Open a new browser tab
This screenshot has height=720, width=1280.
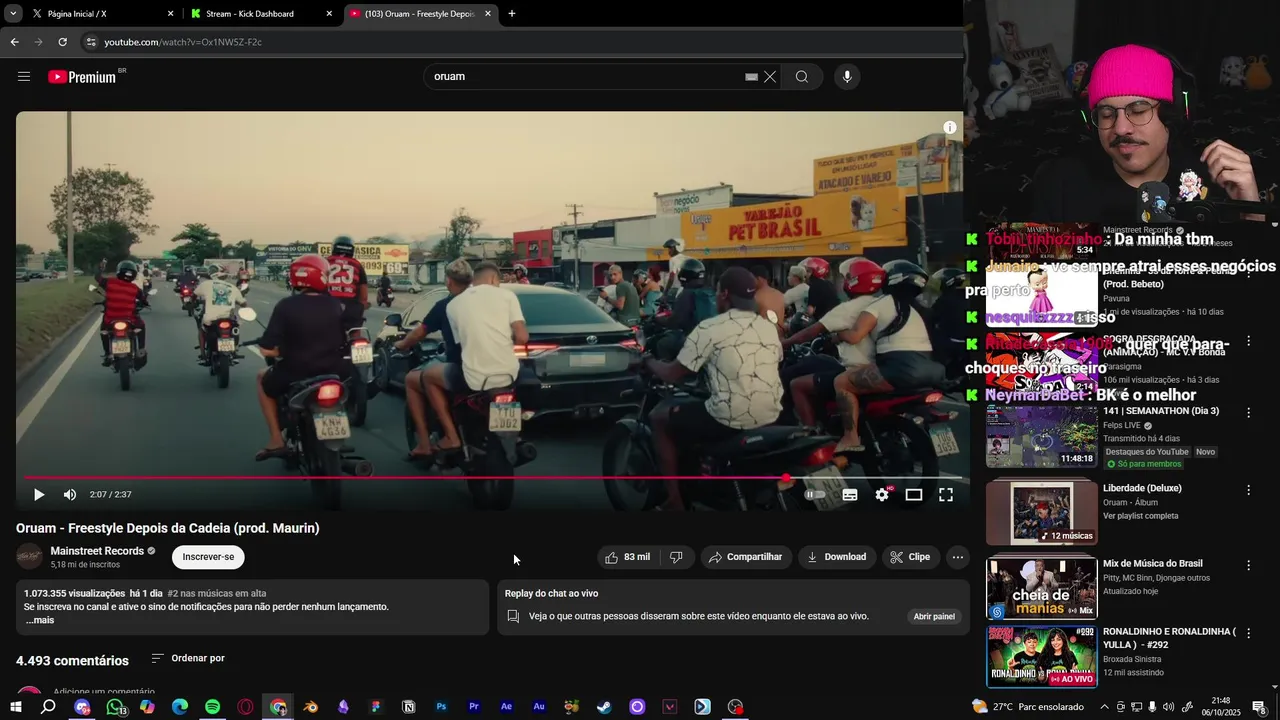coord(512,14)
